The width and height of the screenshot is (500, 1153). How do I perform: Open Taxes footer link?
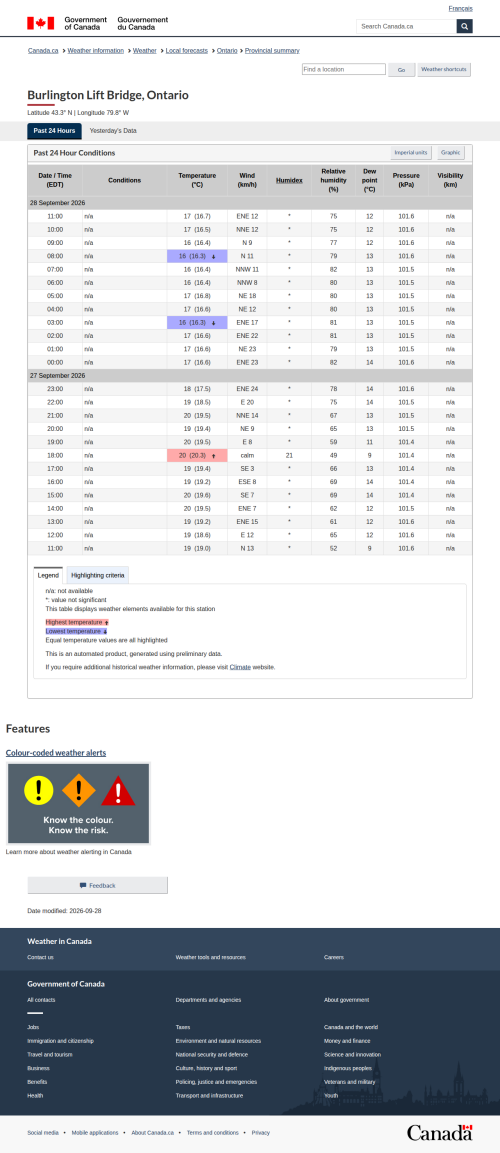[x=183, y=1027]
